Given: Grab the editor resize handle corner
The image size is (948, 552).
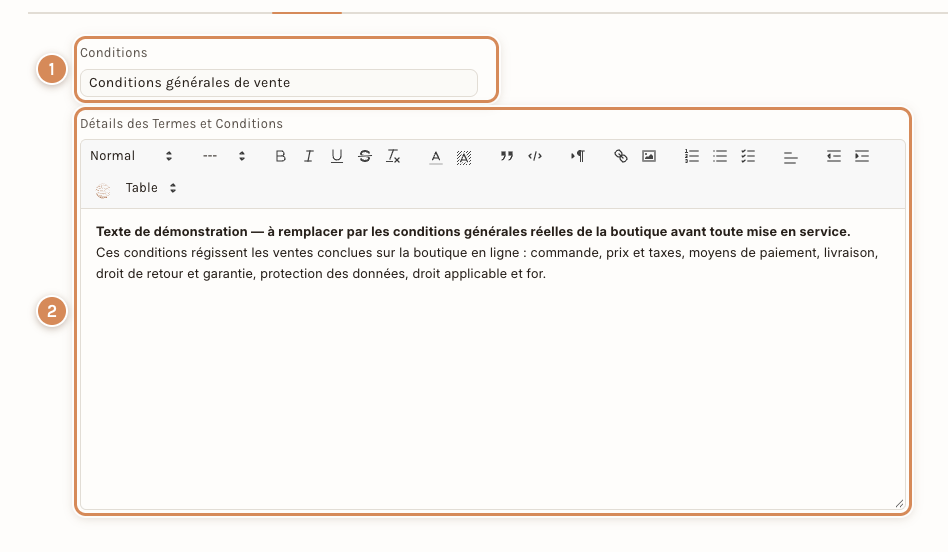Looking at the screenshot, I should coord(899,503).
